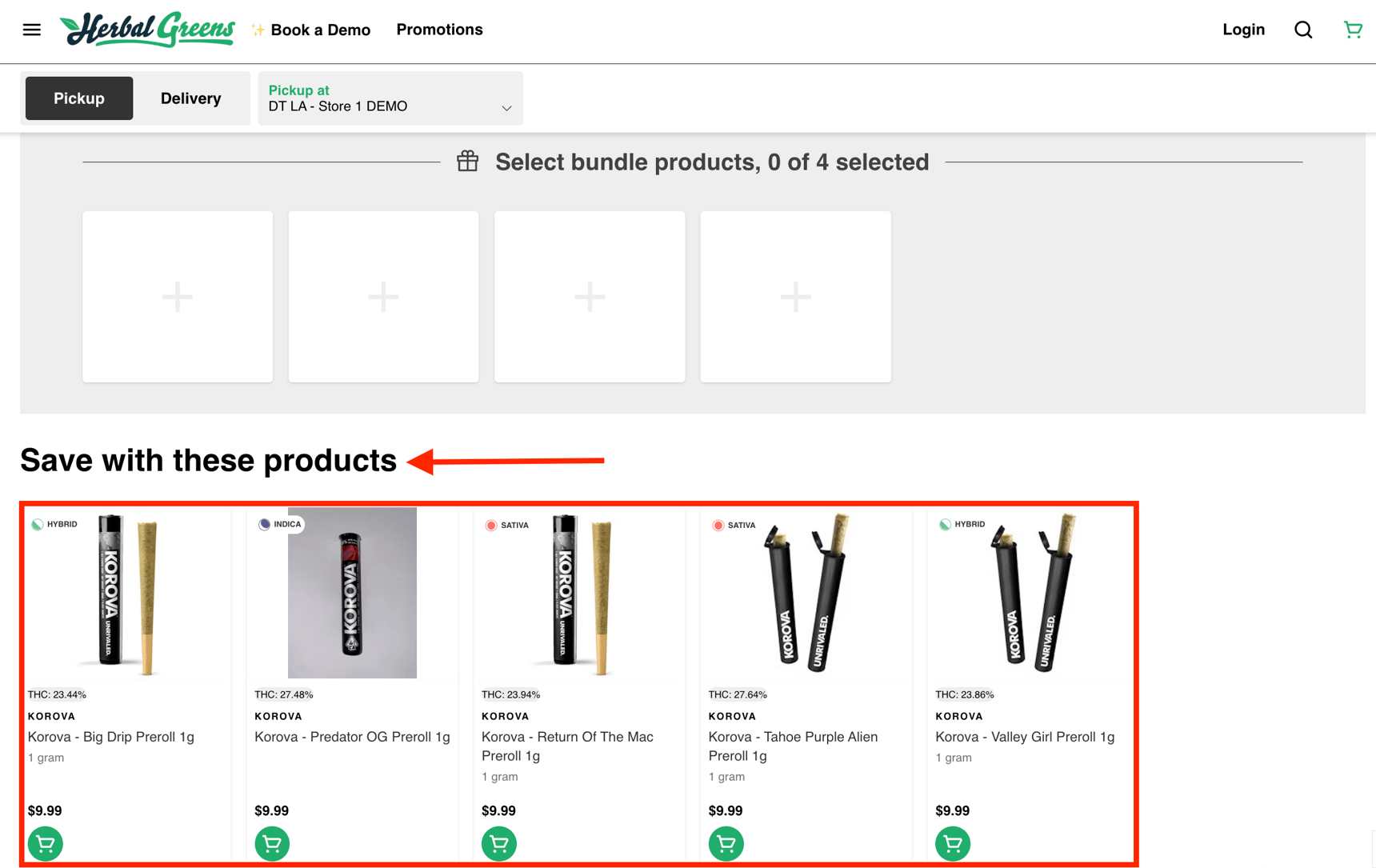Expand the pickup store selector chevron
This screenshot has width=1376, height=868.
coord(506,106)
